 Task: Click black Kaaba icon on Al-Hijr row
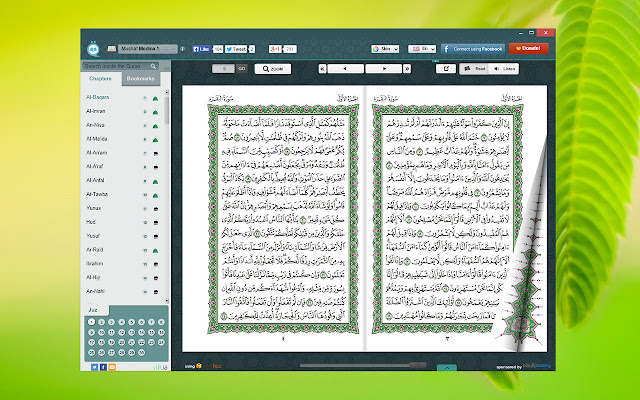[x=156, y=278]
